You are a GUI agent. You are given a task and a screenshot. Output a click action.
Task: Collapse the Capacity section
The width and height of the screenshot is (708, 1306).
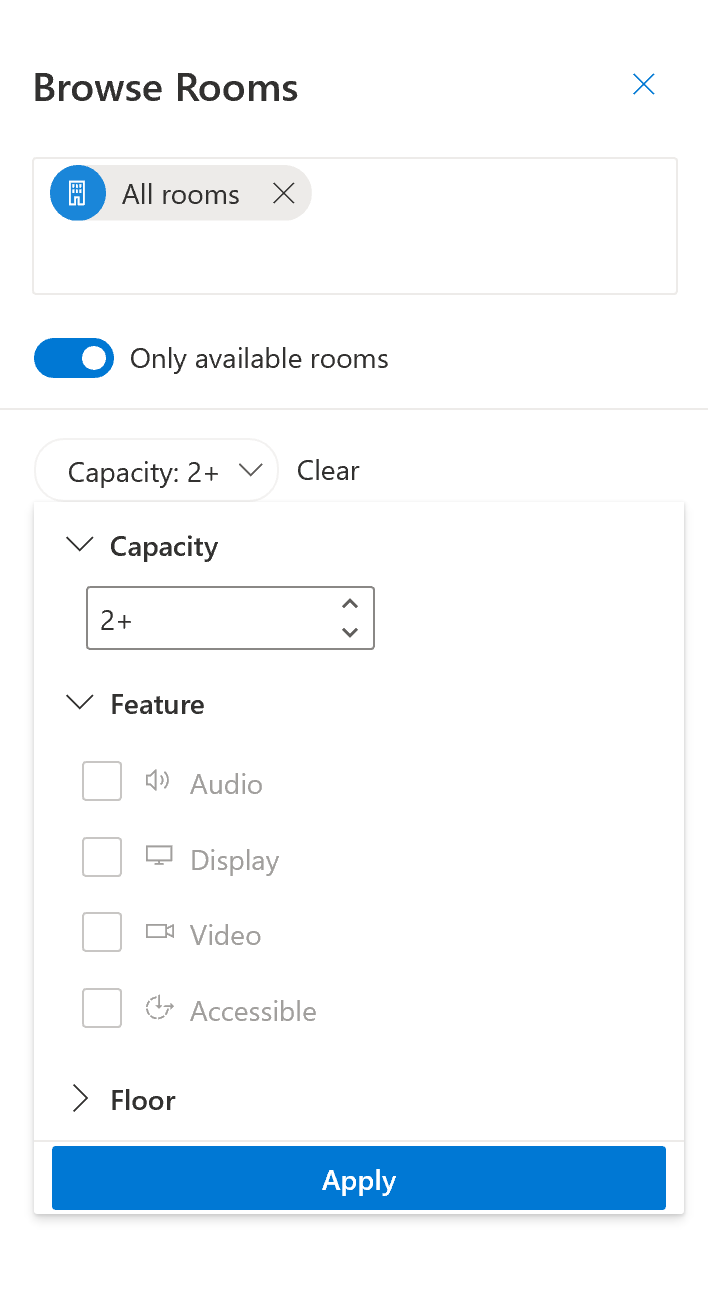(79, 544)
